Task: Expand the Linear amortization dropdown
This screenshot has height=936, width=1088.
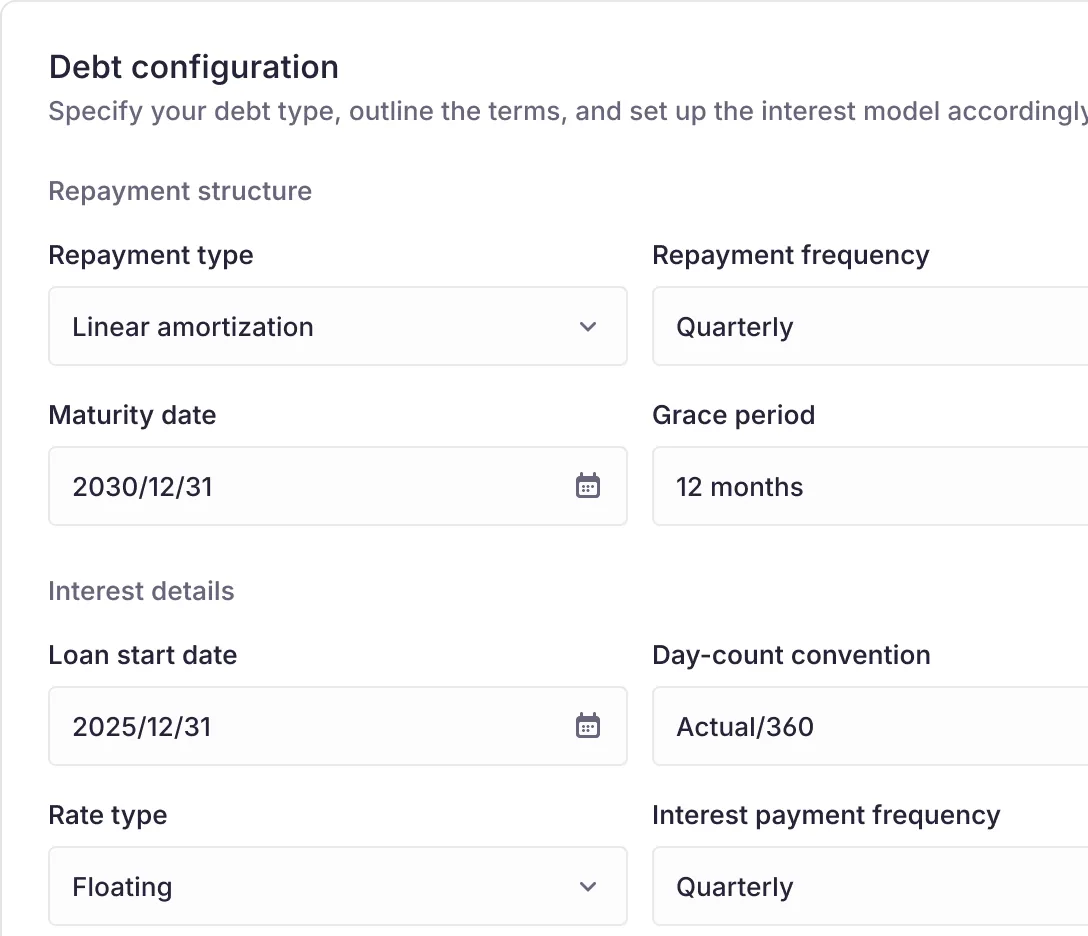Action: (x=320, y=327)
